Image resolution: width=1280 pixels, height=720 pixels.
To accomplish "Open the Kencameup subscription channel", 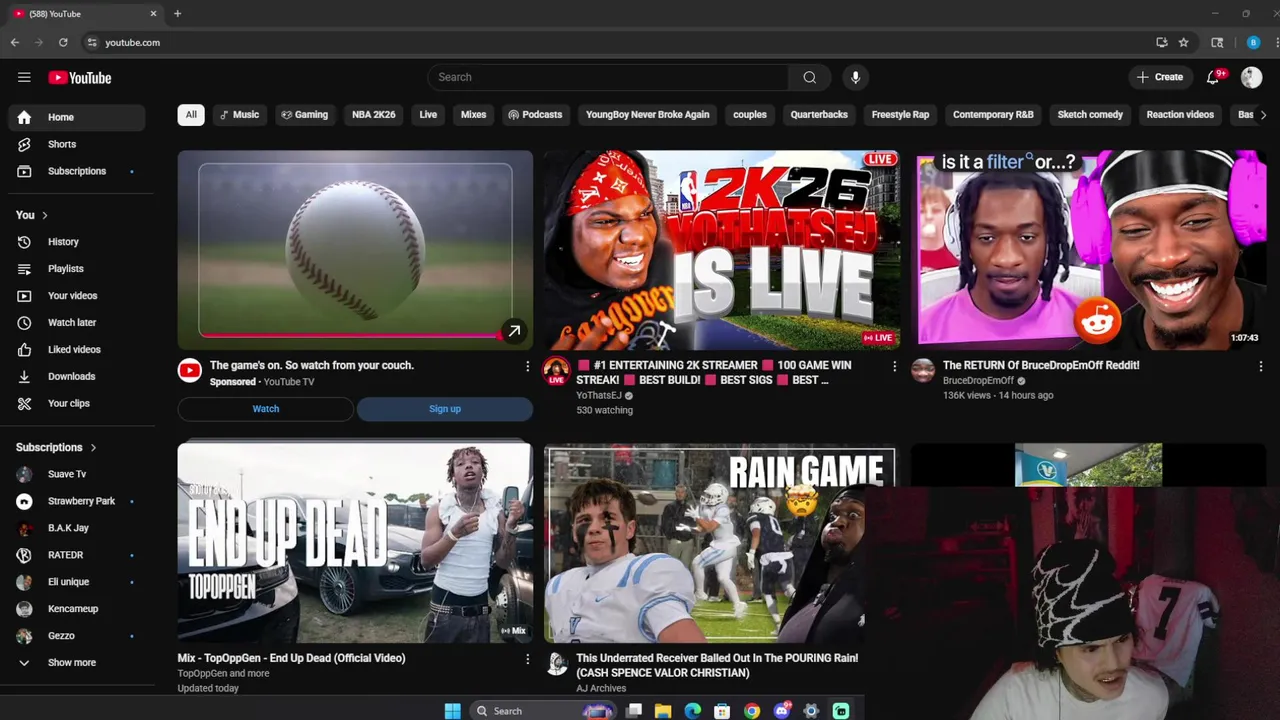I will pos(76,609).
